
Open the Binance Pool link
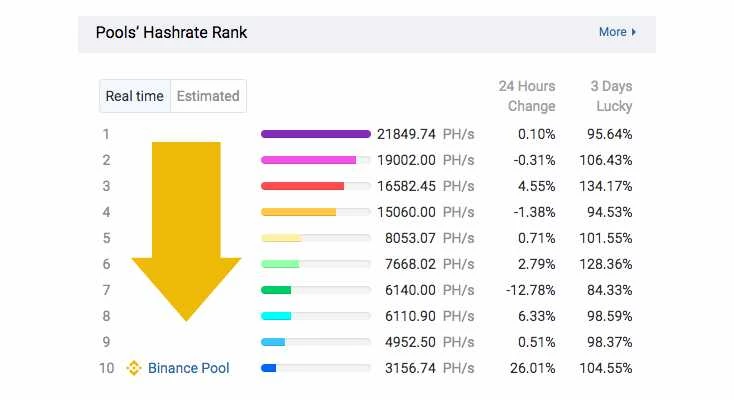click(189, 368)
